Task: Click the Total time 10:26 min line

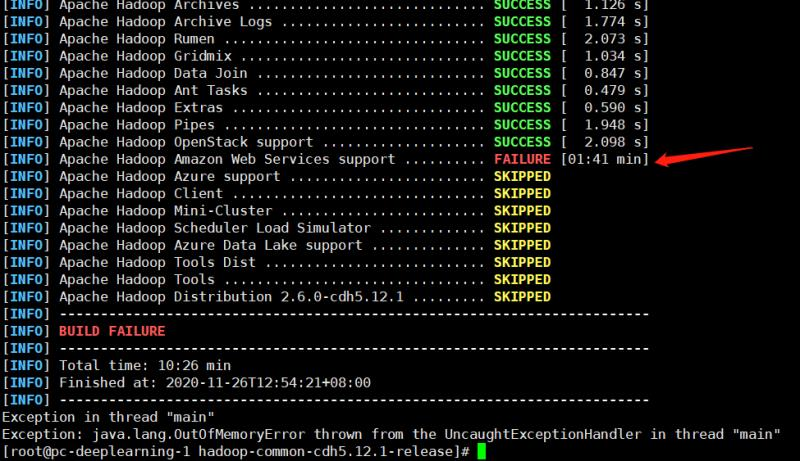Action: [x=145, y=366]
